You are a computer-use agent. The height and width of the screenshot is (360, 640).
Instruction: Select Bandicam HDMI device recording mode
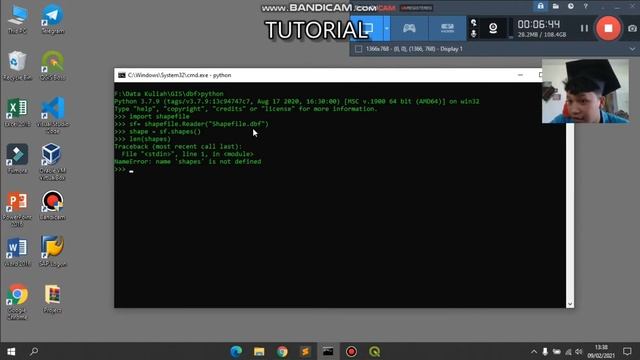(x=447, y=28)
